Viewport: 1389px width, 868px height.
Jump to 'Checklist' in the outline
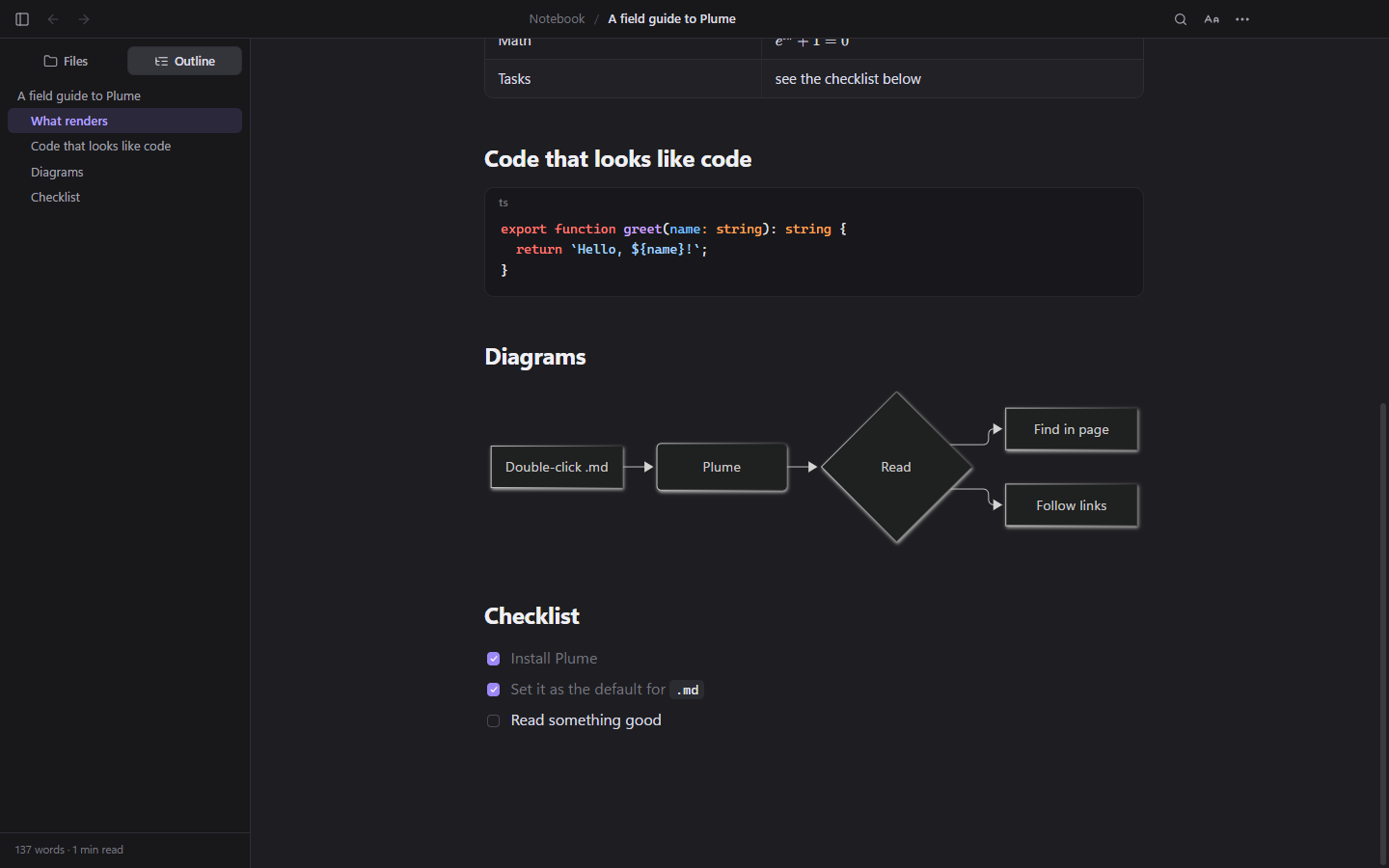pos(124,197)
